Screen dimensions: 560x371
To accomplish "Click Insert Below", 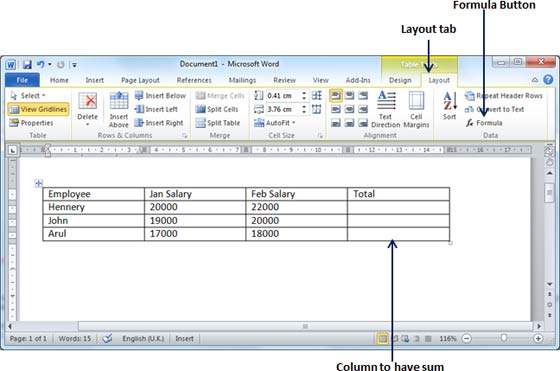I will [x=160, y=96].
